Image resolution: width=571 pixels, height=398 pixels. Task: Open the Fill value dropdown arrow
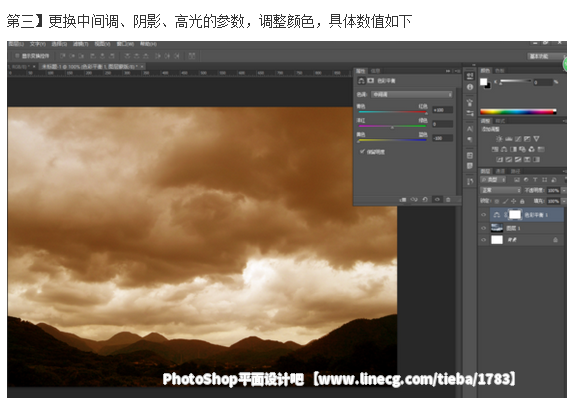click(x=564, y=201)
